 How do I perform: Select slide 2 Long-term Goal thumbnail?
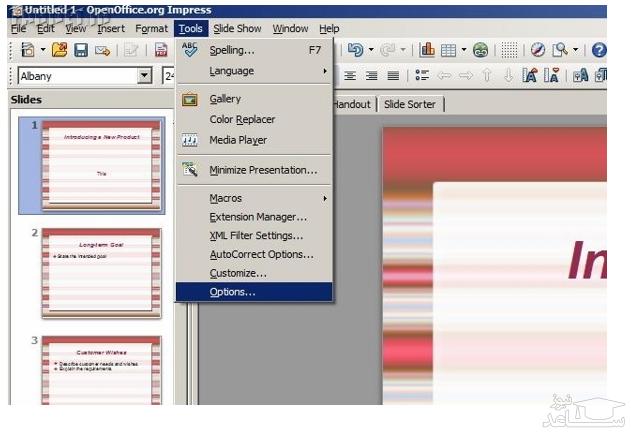coord(100,271)
